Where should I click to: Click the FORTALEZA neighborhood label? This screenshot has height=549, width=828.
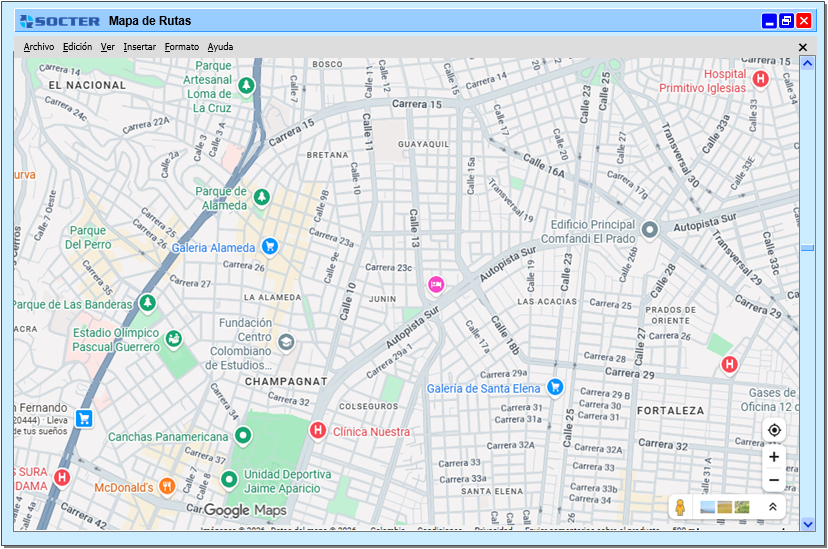pos(671,411)
